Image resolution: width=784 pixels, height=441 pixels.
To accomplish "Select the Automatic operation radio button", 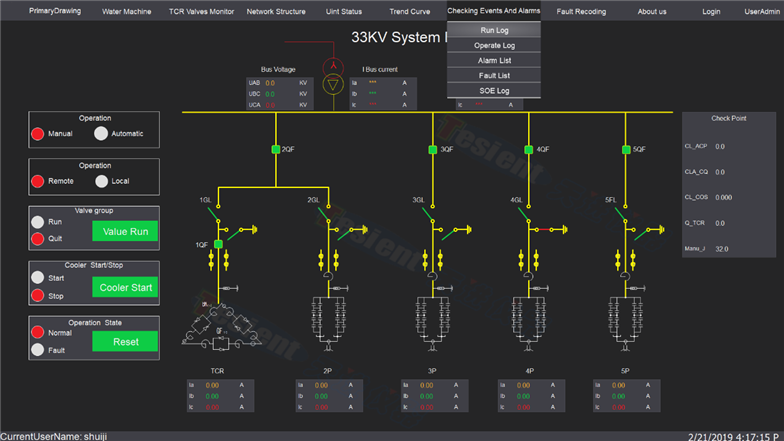I will (x=101, y=134).
